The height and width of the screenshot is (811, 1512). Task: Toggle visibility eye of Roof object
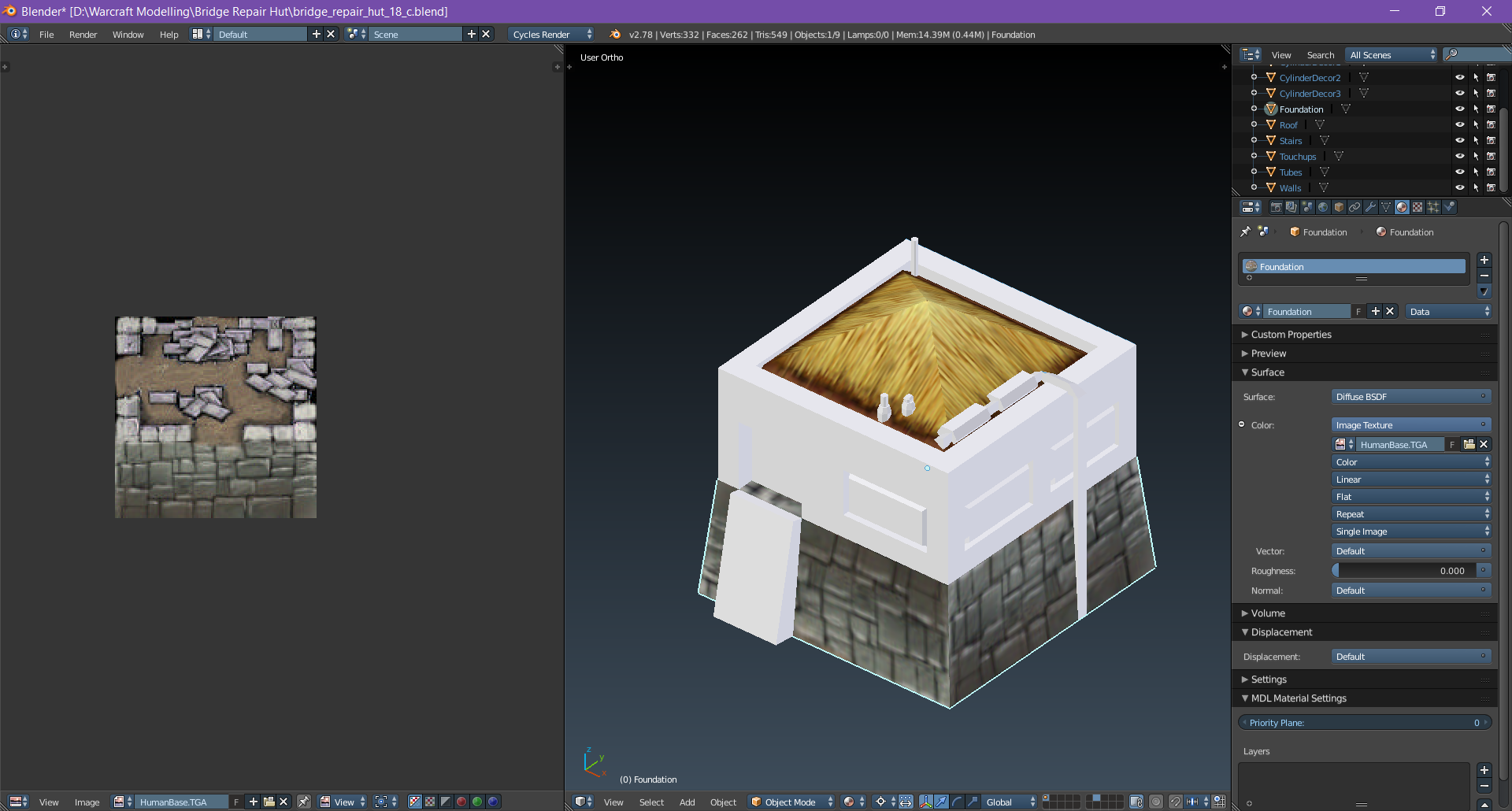tap(1459, 124)
